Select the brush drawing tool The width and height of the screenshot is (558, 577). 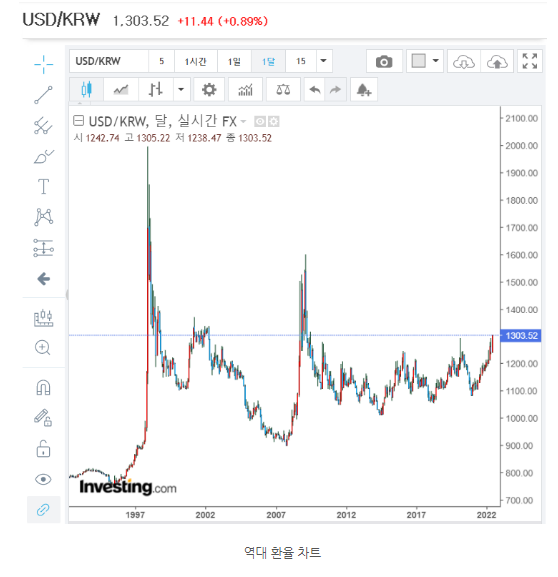coord(43,156)
